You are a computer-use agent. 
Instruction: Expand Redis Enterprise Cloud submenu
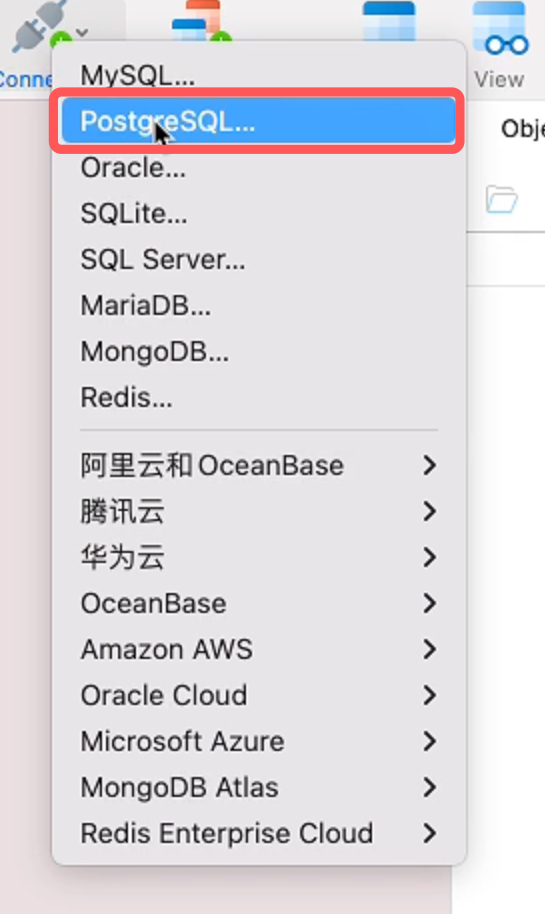[x=259, y=834]
